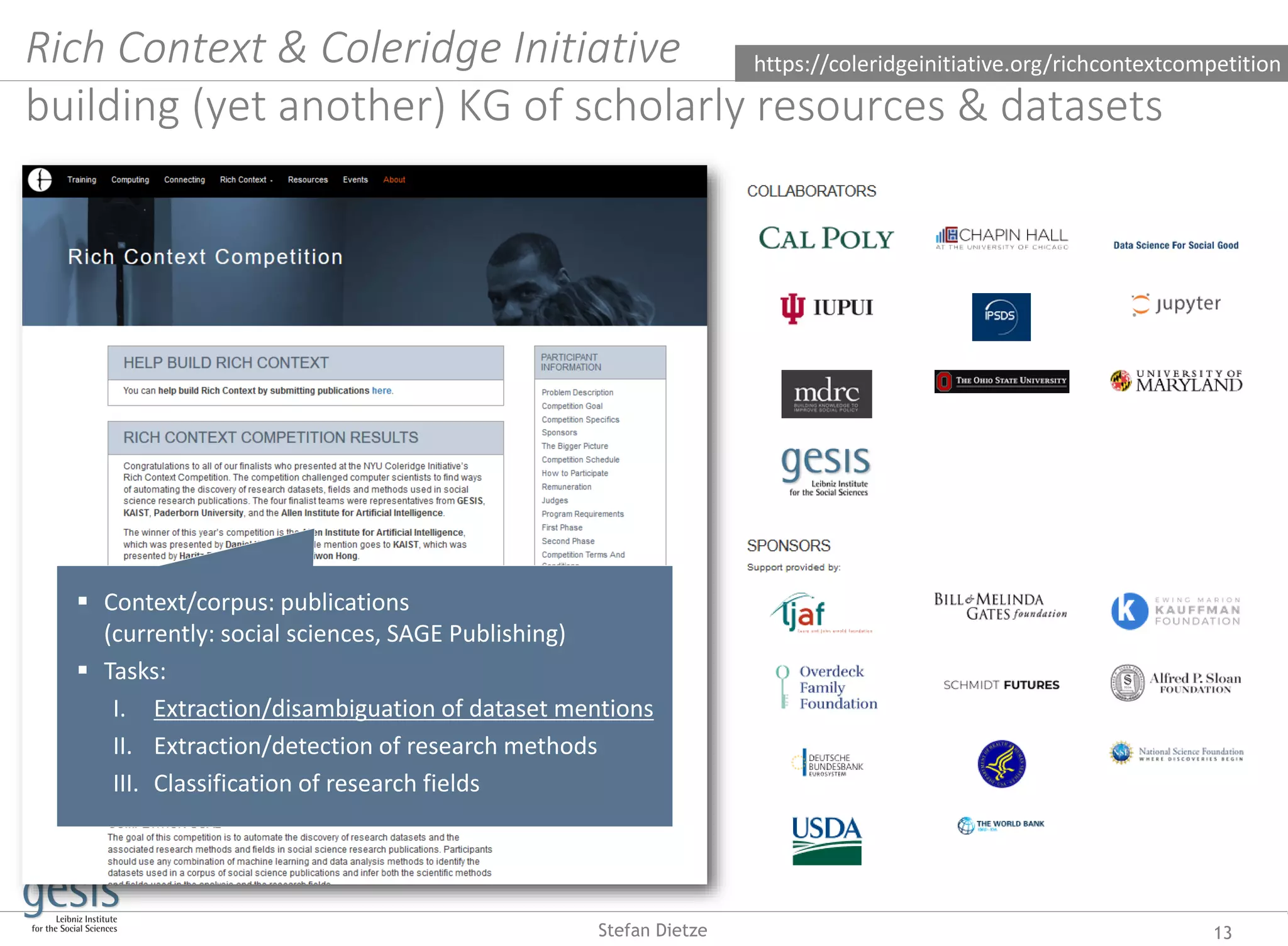Click the Overdeck Family Foundation logo

[826, 687]
